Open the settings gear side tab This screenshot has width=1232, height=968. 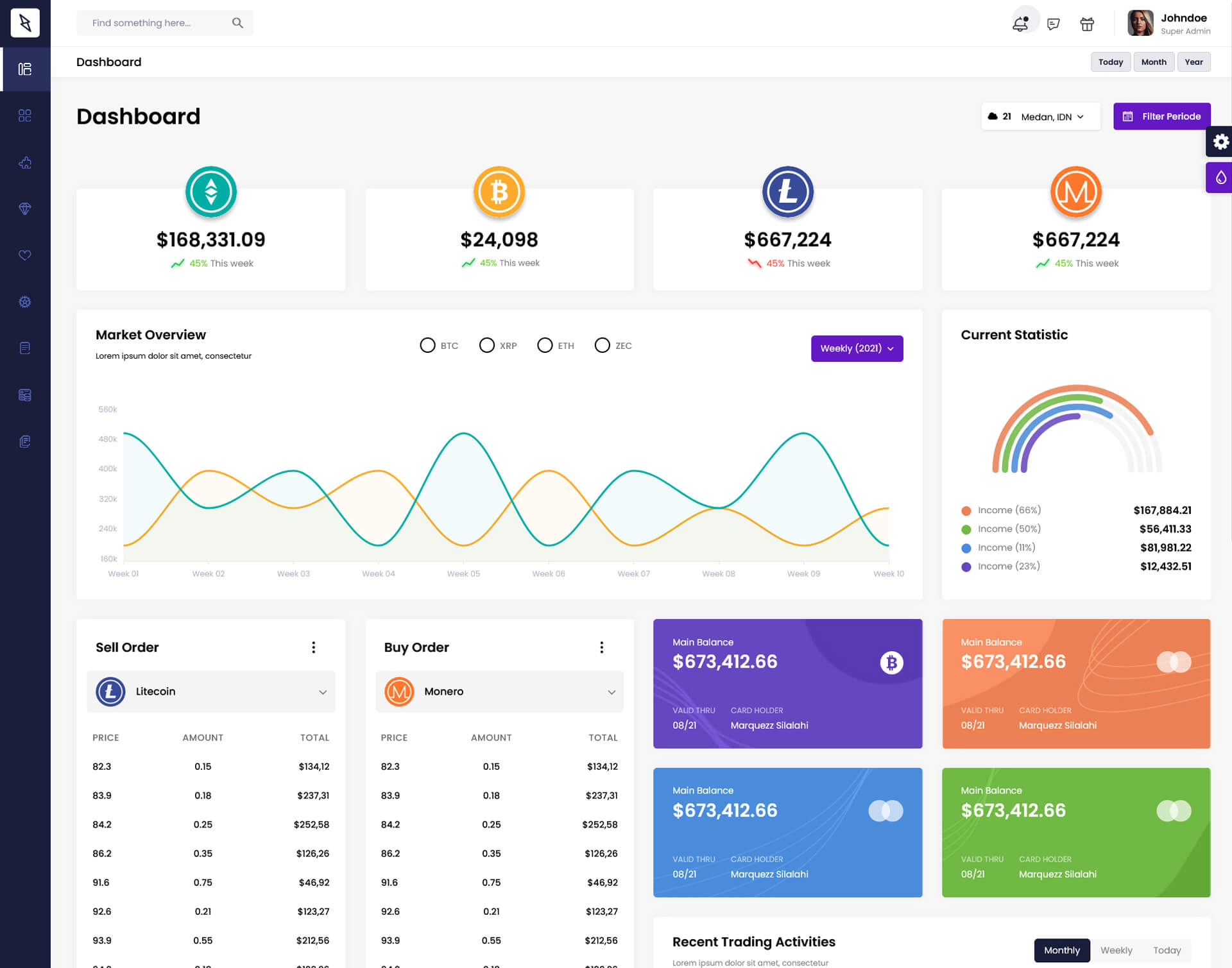pos(1220,141)
